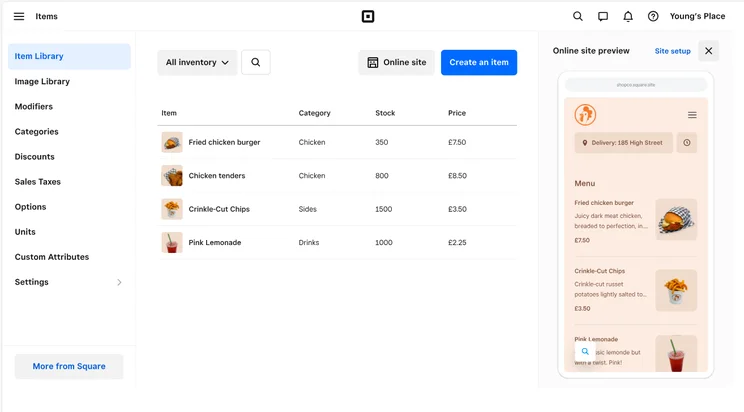Open the notifications bell
The image size is (744, 412).
click(x=628, y=17)
